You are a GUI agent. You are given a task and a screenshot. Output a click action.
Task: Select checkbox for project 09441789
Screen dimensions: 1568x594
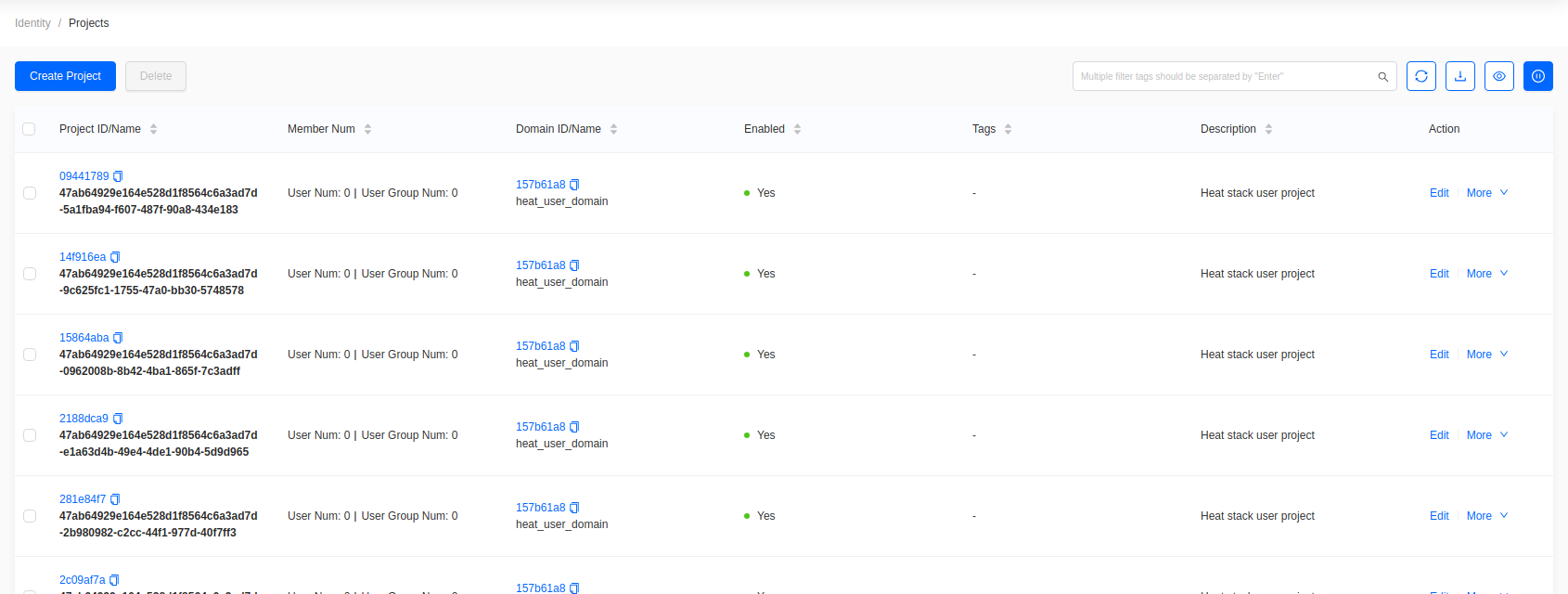click(30, 193)
